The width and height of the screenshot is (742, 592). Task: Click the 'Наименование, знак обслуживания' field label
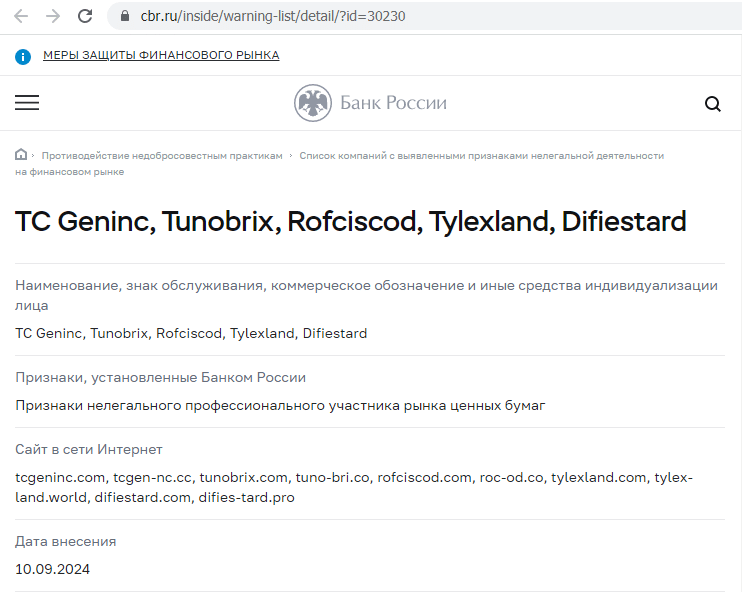(x=367, y=295)
